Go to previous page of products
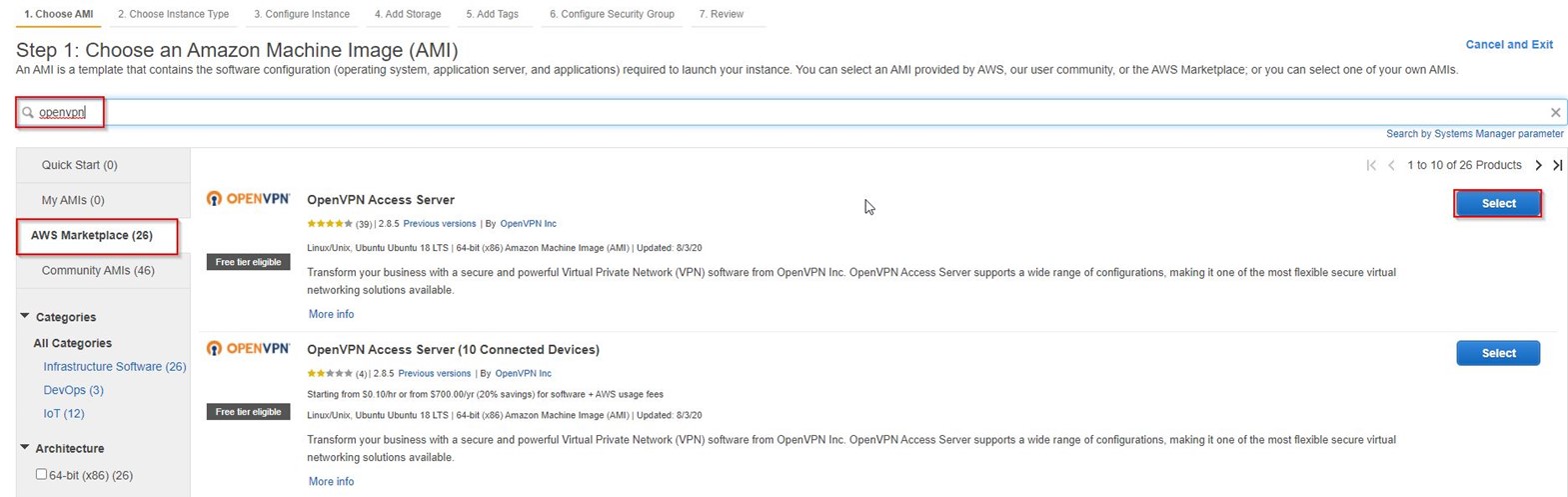This screenshot has height=497, width=1568. coord(1391,165)
